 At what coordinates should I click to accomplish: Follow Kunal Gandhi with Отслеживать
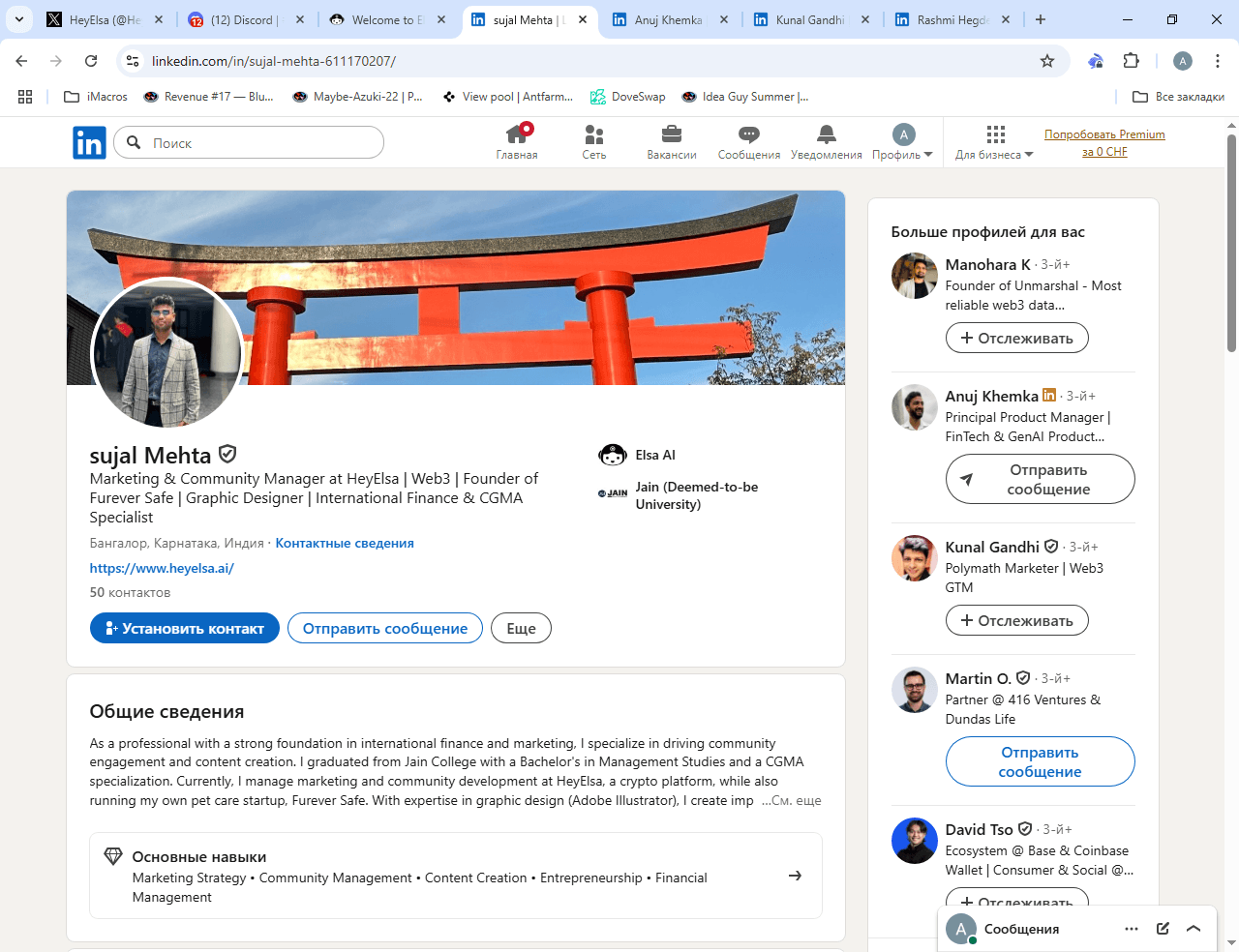click(1016, 620)
